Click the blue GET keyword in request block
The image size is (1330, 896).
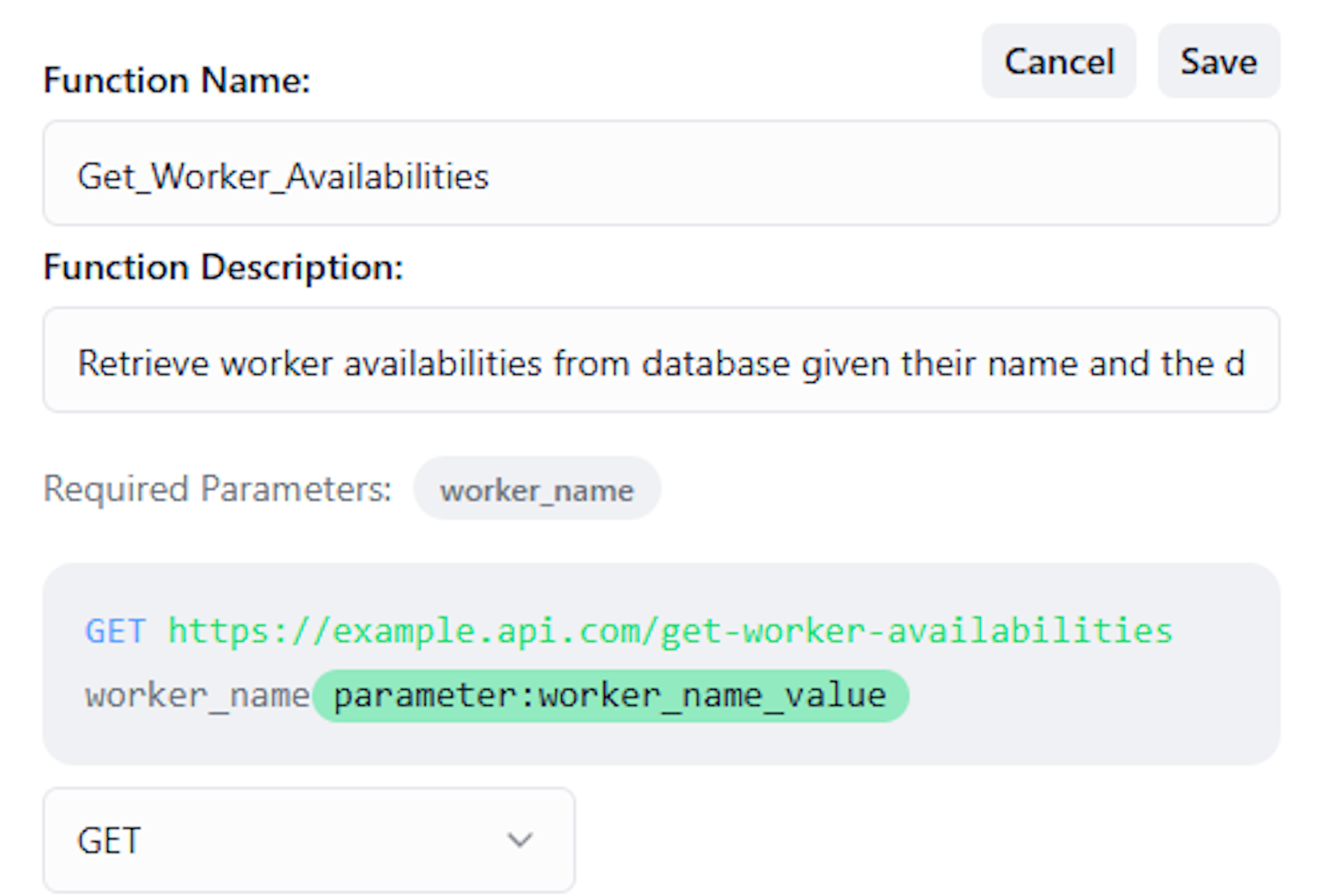(115, 631)
